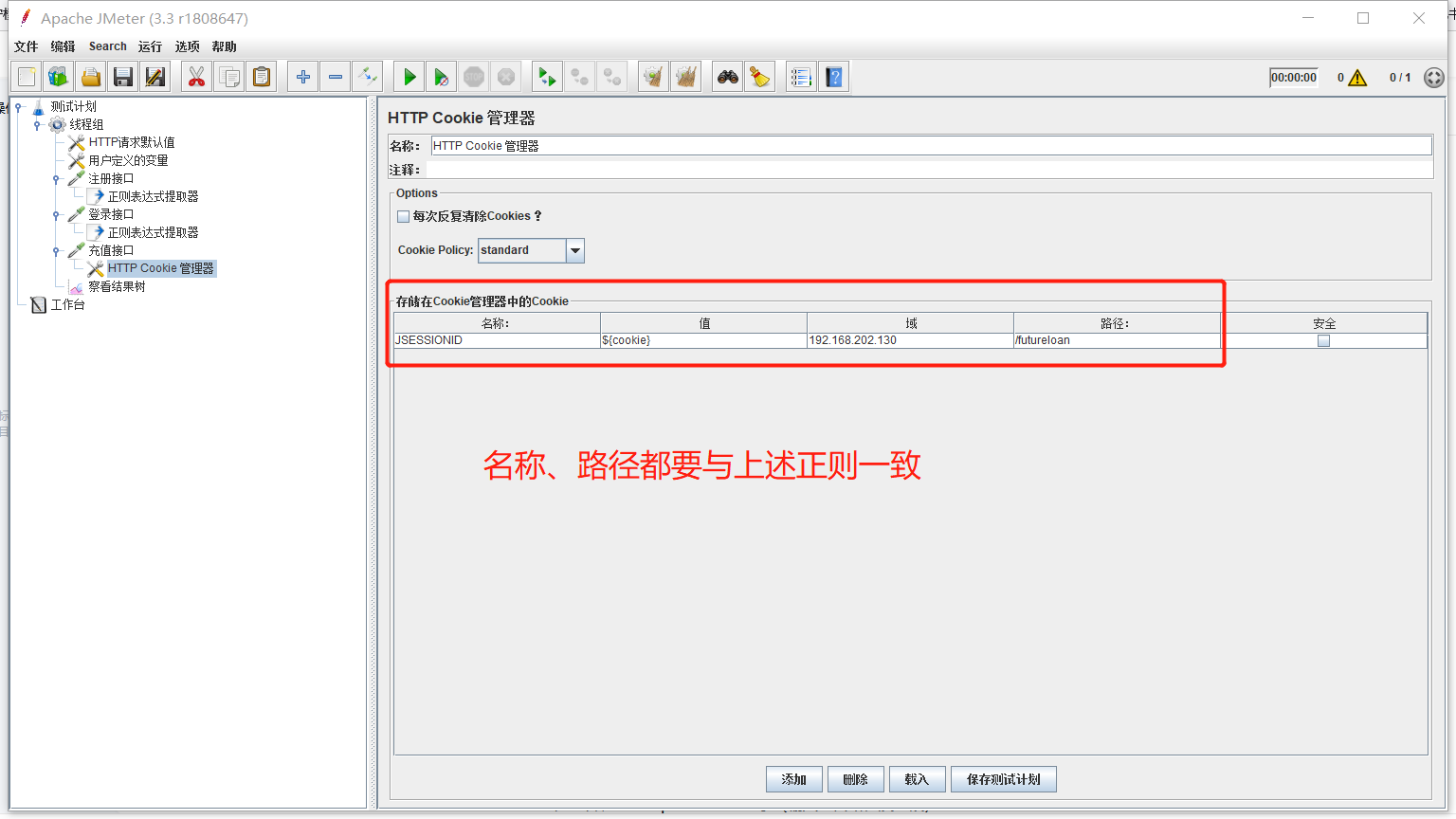Collapse the 登录接口 tree node
This screenshot has width=1456, height=819.
click(x=56, y=215)
